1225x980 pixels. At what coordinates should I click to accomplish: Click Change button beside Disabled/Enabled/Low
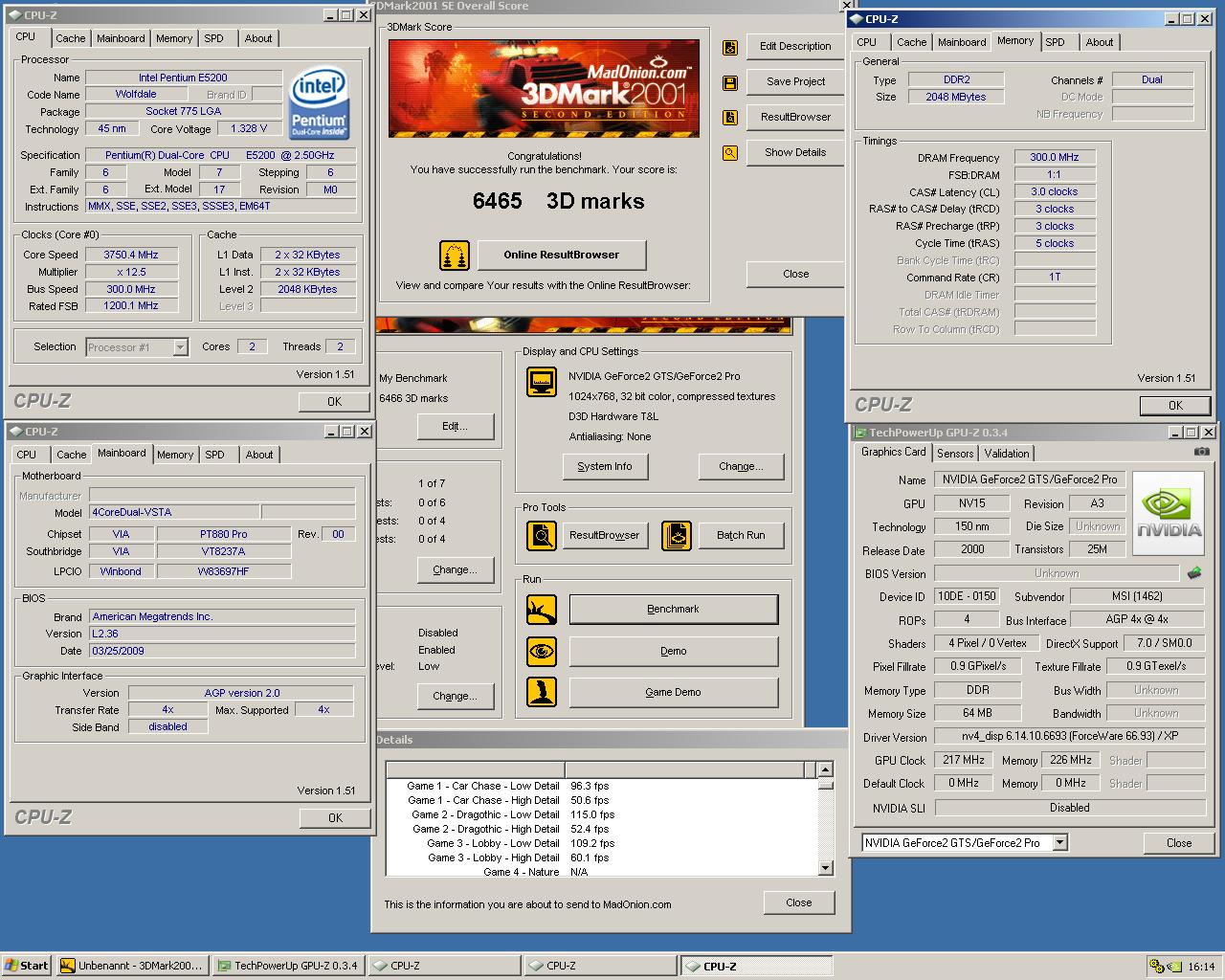click(456, 696)
